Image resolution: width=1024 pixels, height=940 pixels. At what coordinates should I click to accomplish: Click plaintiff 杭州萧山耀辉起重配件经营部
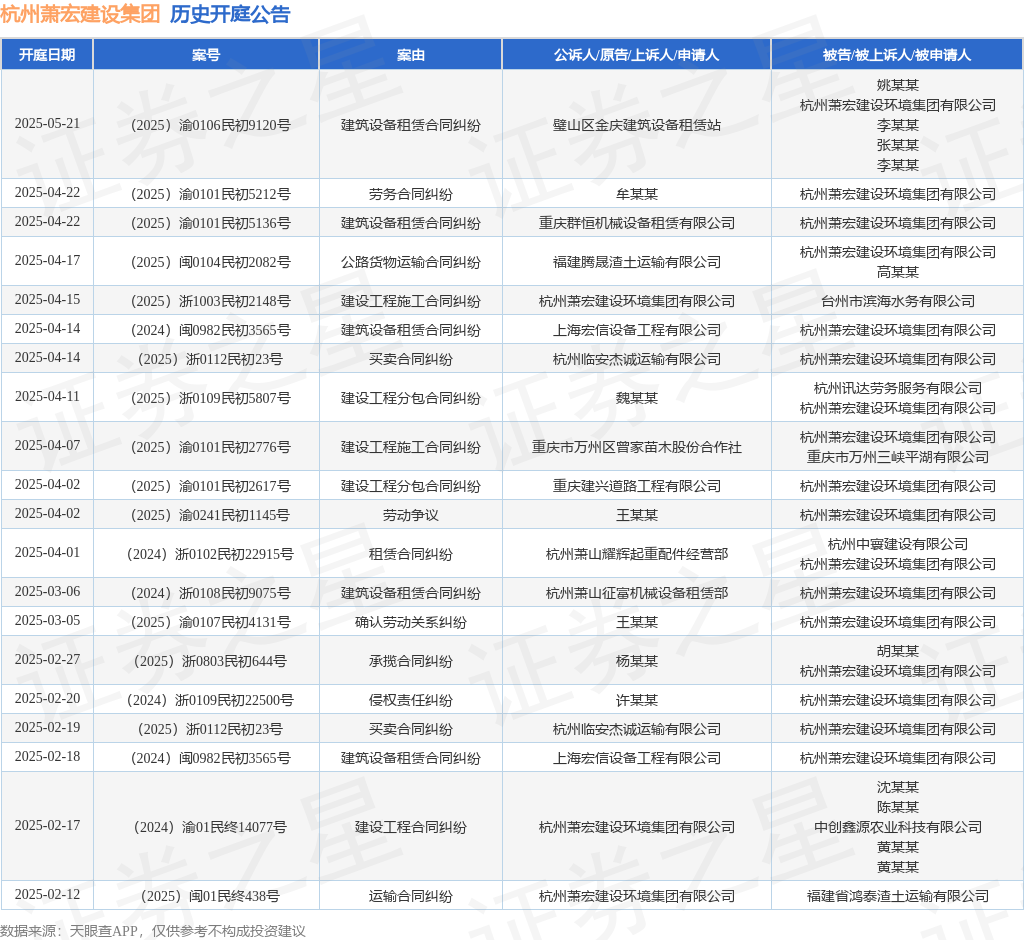coord(636,554)
